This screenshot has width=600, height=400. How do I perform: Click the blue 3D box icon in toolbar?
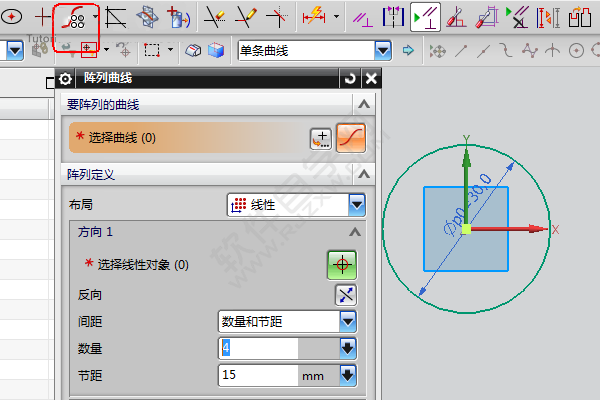point(215,50)
